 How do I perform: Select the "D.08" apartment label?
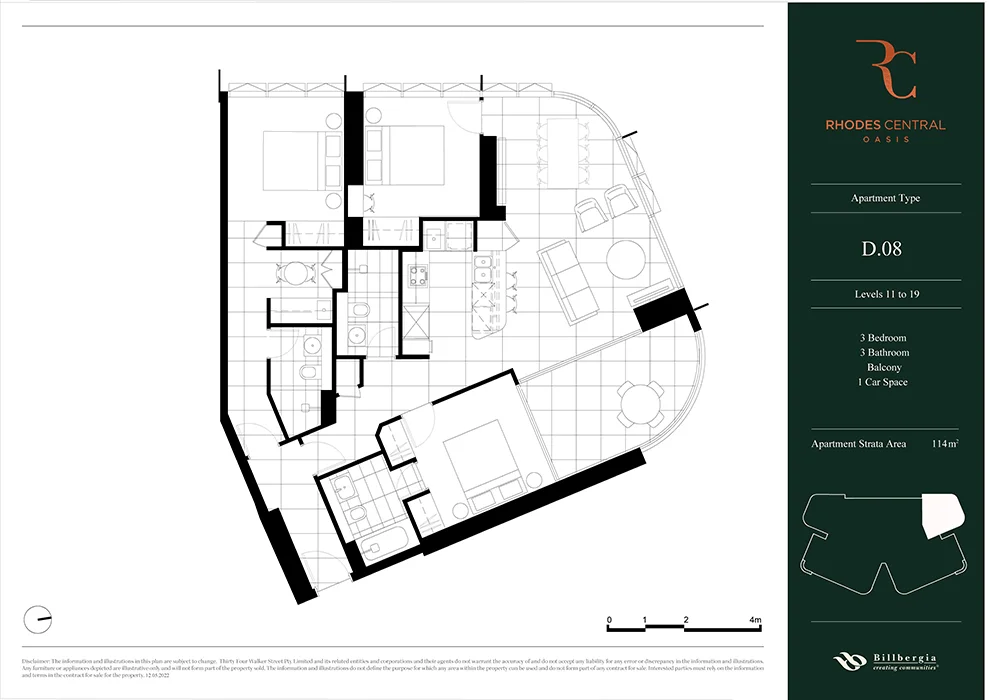pos(882,248)
